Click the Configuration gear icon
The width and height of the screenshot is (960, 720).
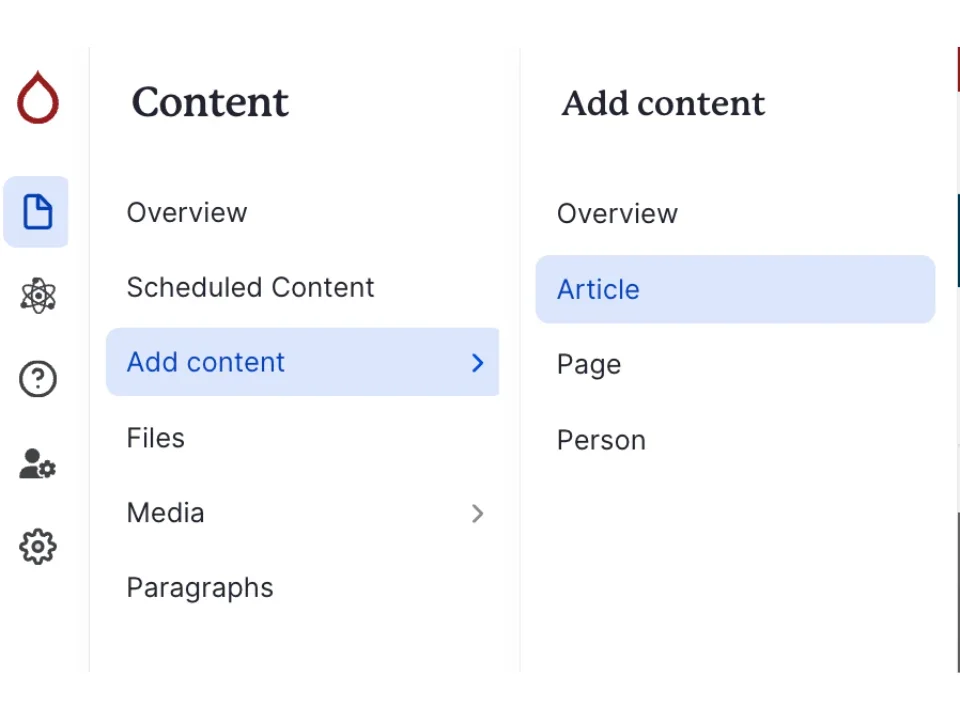click(x=37, y=546)
